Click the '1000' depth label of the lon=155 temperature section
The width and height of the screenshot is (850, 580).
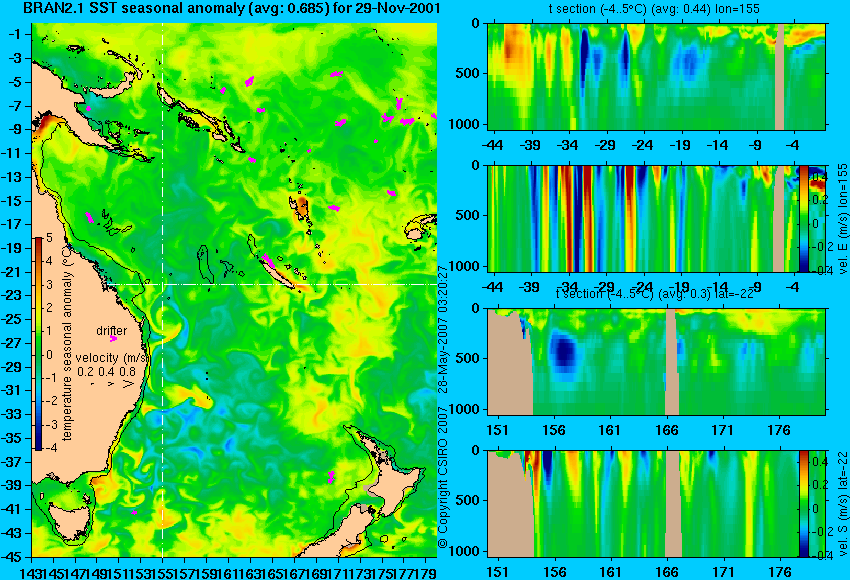tap(467, 125)
